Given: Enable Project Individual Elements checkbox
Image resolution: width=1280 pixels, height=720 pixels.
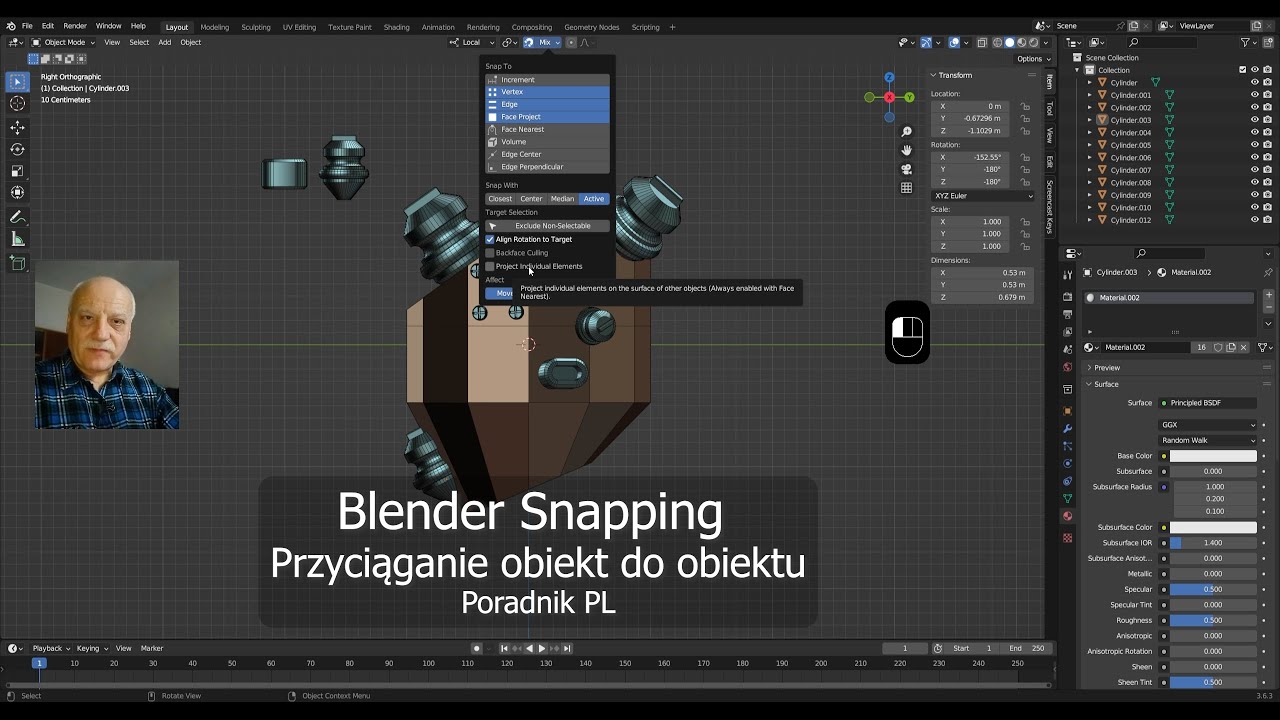Looking at the screenshot, I should pyautogui.click(x=490, y=266).
